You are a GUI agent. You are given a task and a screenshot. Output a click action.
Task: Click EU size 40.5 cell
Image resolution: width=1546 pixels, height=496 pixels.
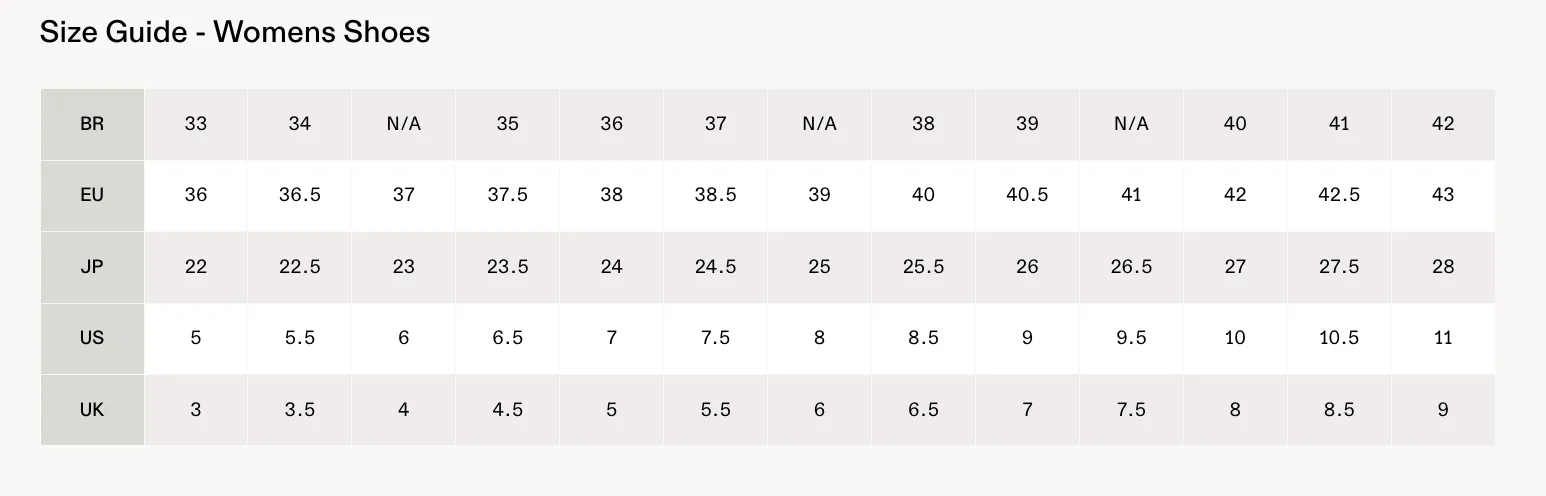click(x=1028, y=195)
